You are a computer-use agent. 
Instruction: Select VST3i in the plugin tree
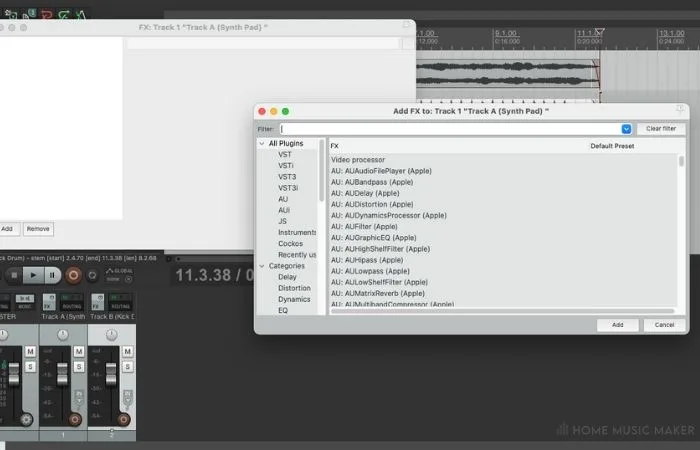click(x=288, y=188)
